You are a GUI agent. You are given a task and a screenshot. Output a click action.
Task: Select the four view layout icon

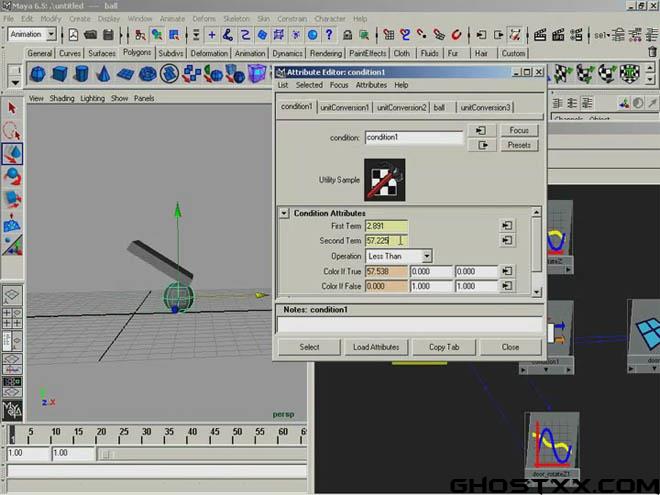[12, 318]
